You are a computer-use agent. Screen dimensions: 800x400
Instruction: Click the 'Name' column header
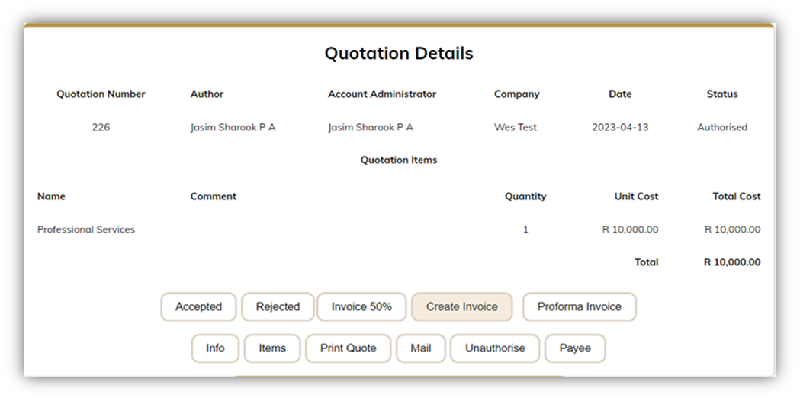(51, 196)
